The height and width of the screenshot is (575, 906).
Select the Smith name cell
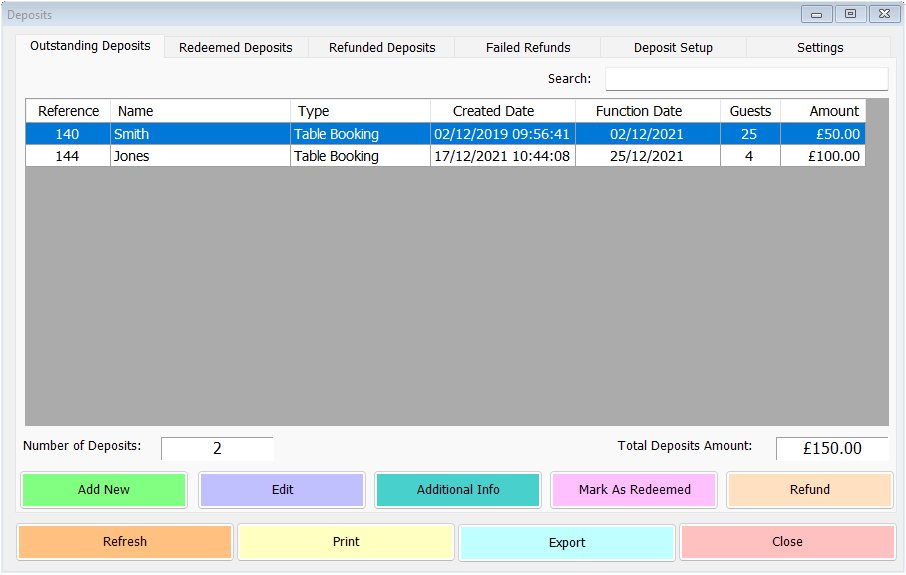pyautogui.click(x=200, y=134)
